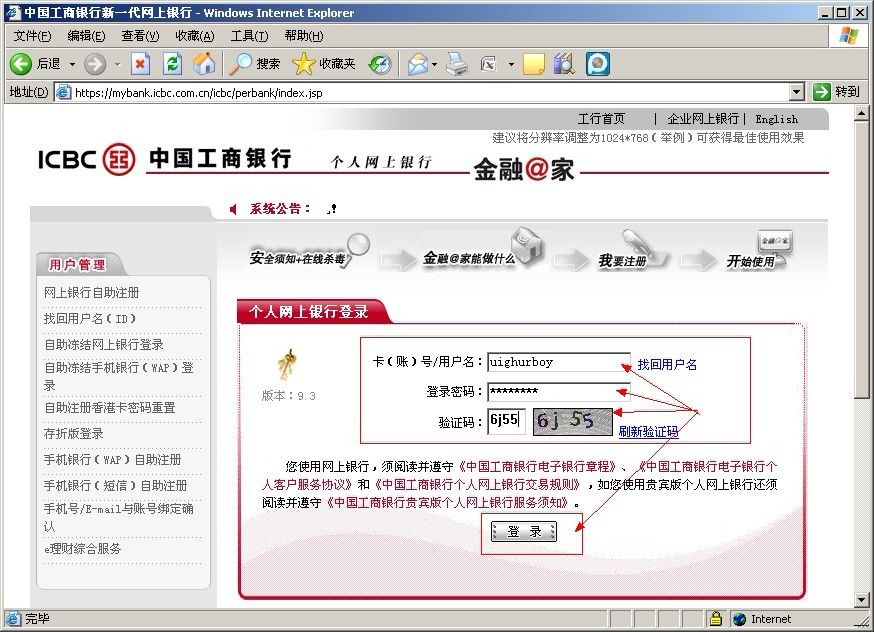The height and width of the screenshot is (632, 874).
Task: Open the 编辑(E) menu
Action: (86, 36)
